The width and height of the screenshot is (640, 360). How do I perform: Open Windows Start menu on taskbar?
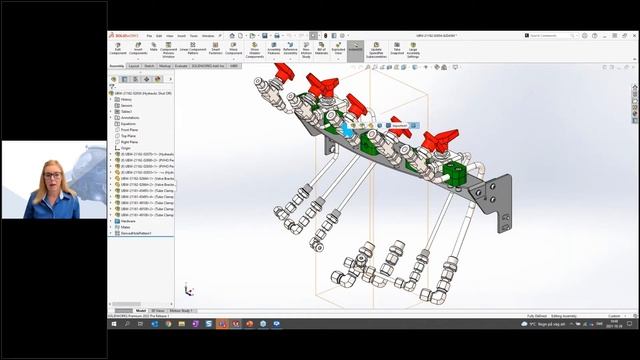click(114, 324)
